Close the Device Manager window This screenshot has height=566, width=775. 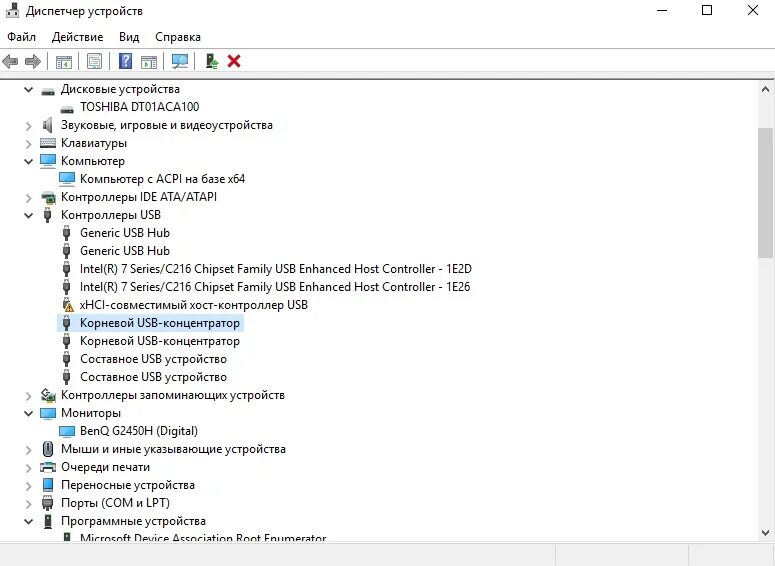(x=752, y=10)
